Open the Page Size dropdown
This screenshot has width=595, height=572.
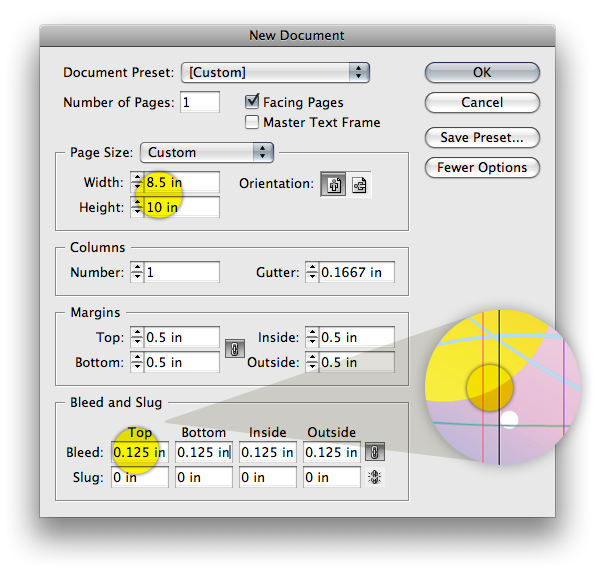(207, 153)
